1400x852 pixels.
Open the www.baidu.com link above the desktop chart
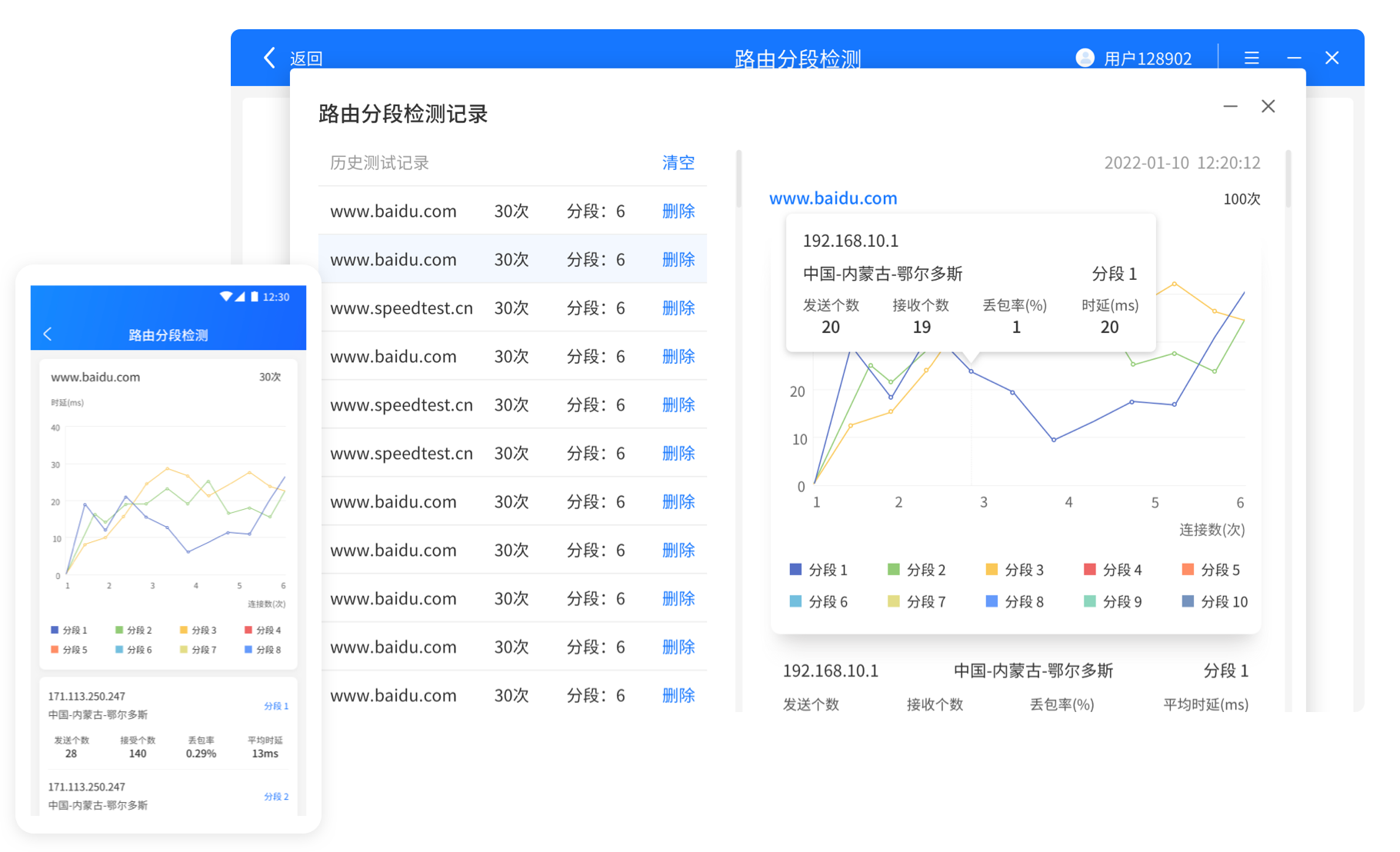[833, 198]
